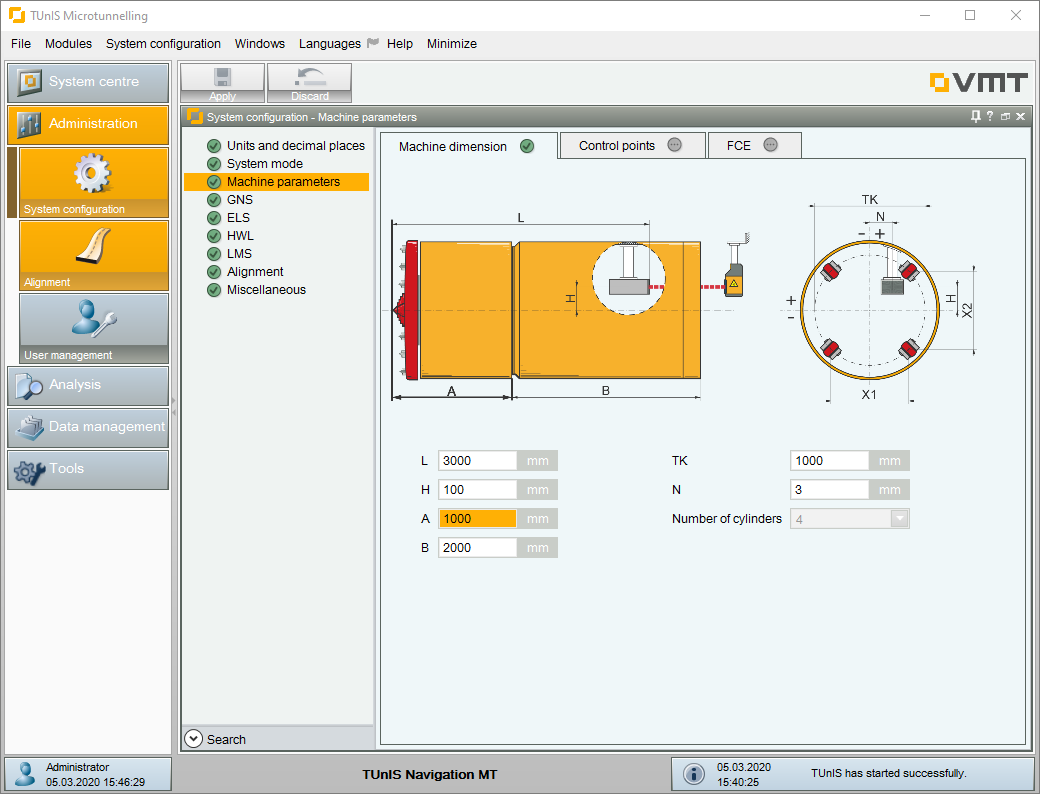The width and height of the screenshot is (1040, 794).
Task: Open the Data management section
Action: [x=88, y=427]
